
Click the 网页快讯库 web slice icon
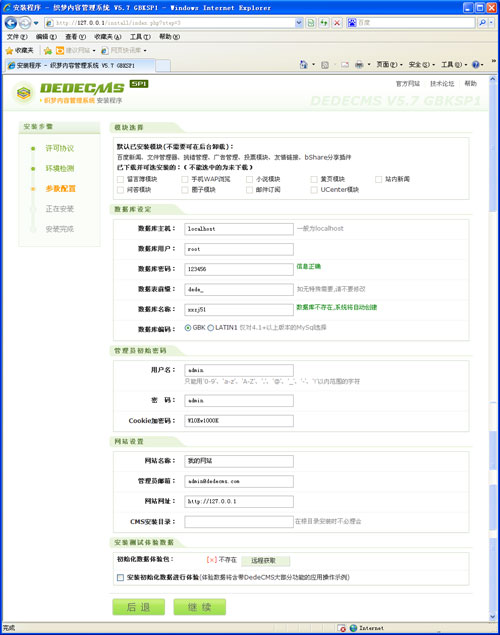[105, 51]
